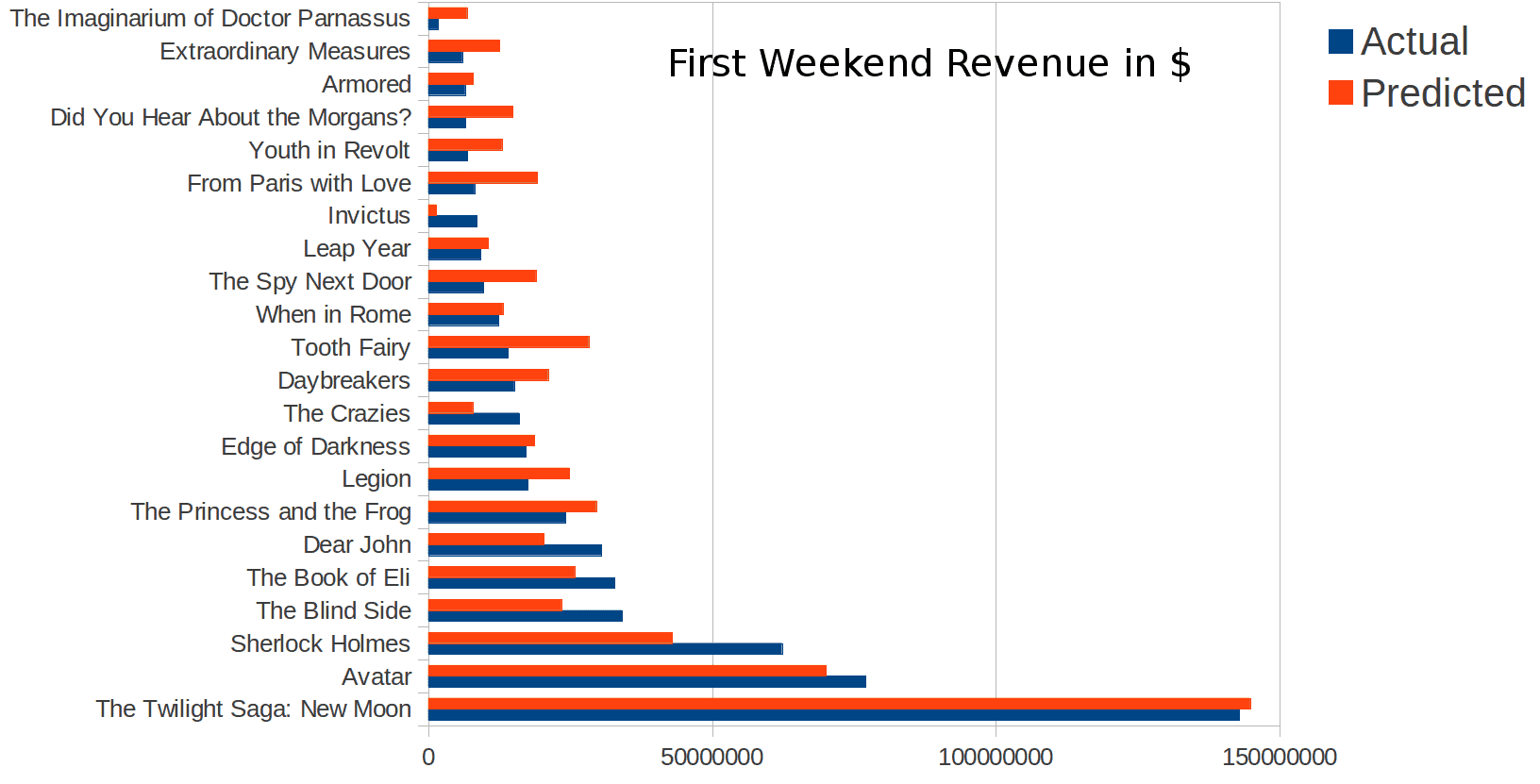Select the Predicted bar for Sherlock Holmes
Image resolution: width=1540 pixels, height=784 pixels.
(550, 638)
